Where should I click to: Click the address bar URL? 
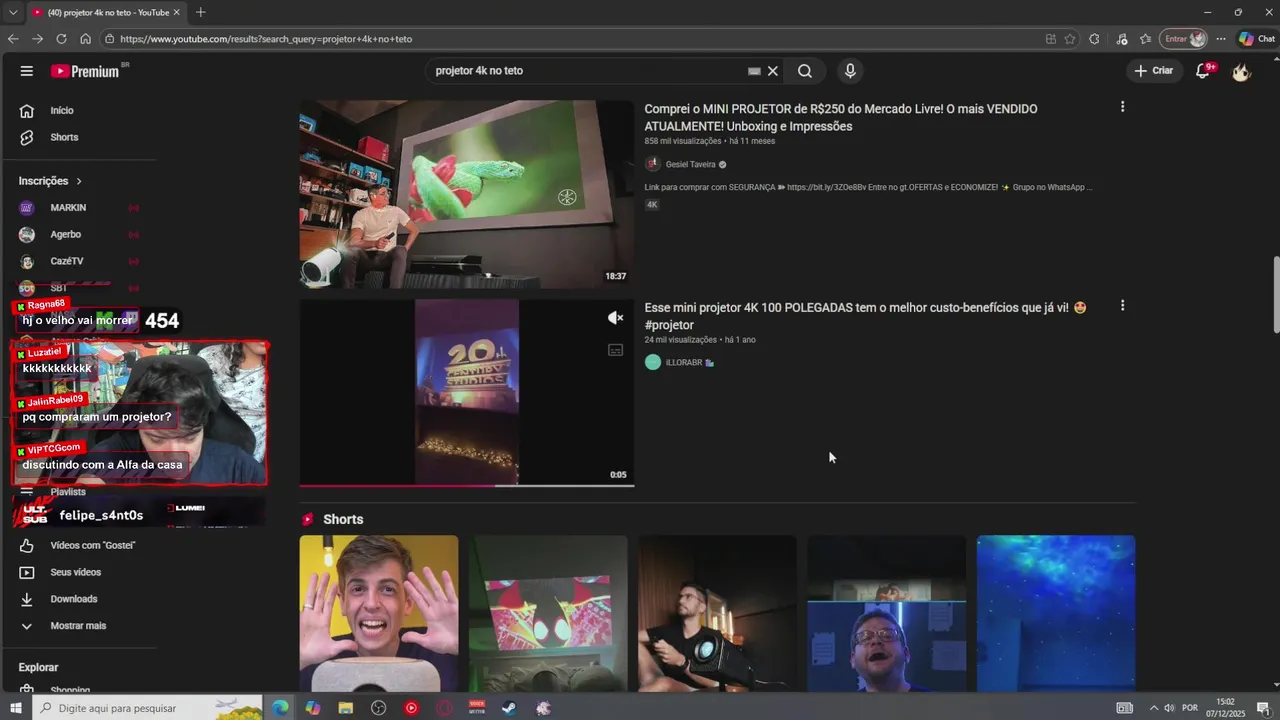coord(266,39)
